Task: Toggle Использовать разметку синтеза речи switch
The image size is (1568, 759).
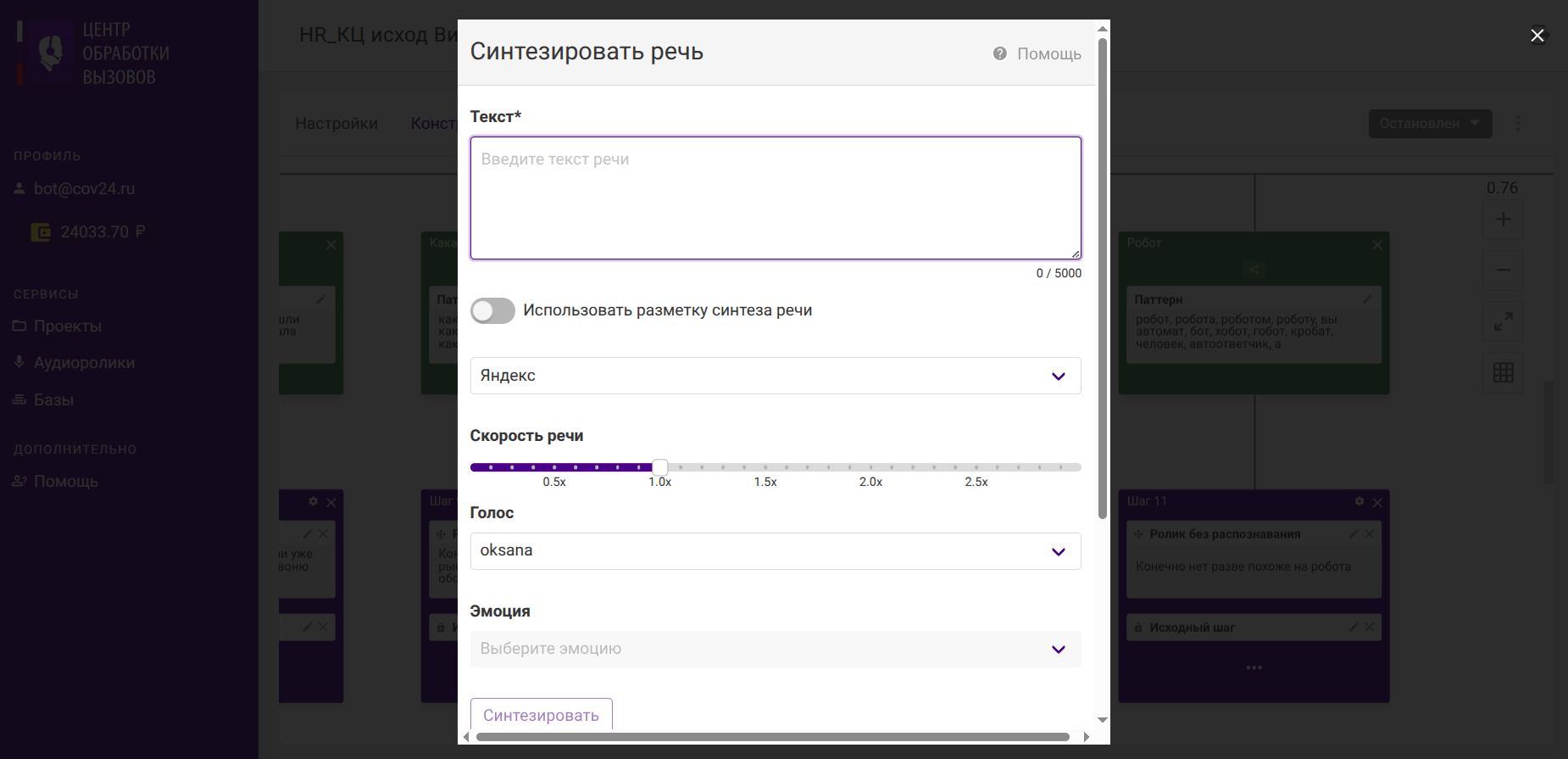Action: pyautogui.click(x=492, y=310)
